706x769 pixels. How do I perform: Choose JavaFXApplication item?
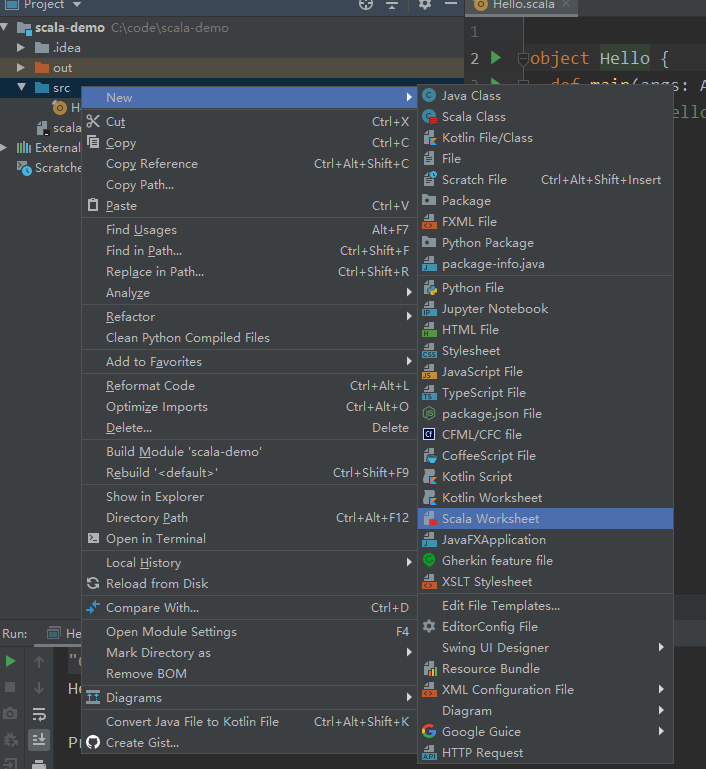(545, 539)
